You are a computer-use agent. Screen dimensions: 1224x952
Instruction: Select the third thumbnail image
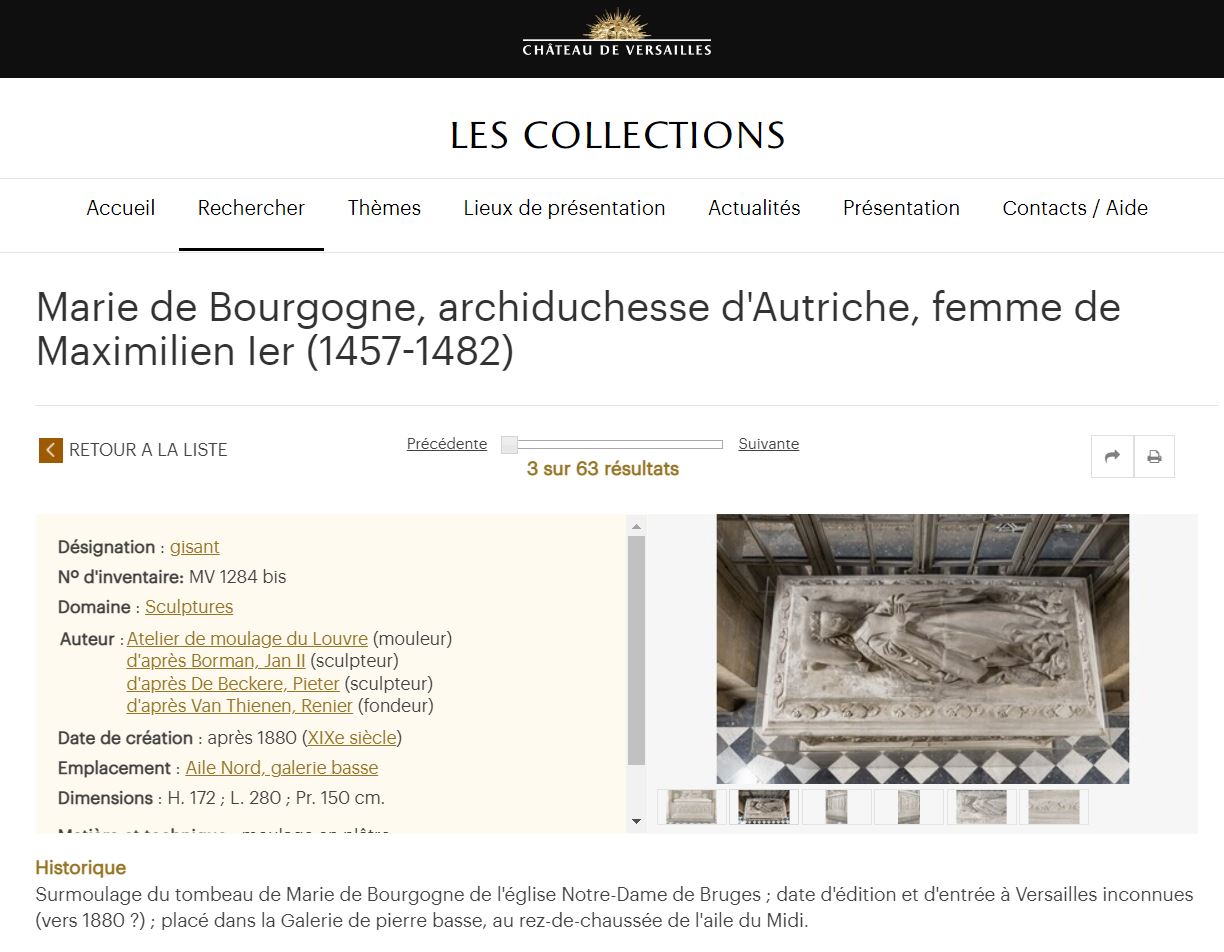[x=836, y=807]
